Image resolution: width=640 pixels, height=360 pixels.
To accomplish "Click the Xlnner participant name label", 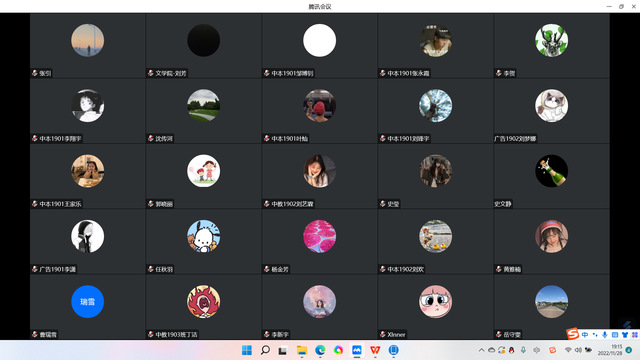I will pos(396,334).
